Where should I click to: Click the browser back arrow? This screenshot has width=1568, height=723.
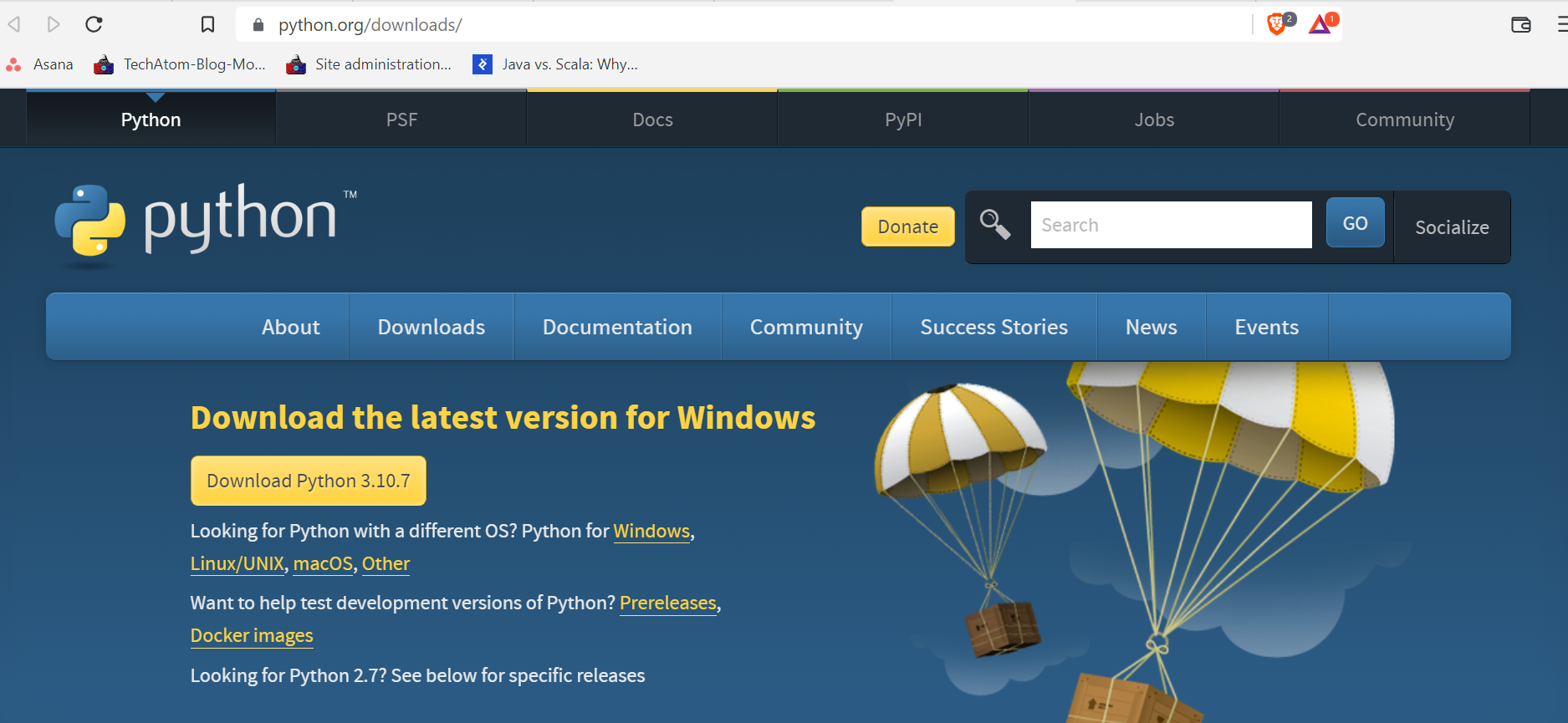click(14, 24)
